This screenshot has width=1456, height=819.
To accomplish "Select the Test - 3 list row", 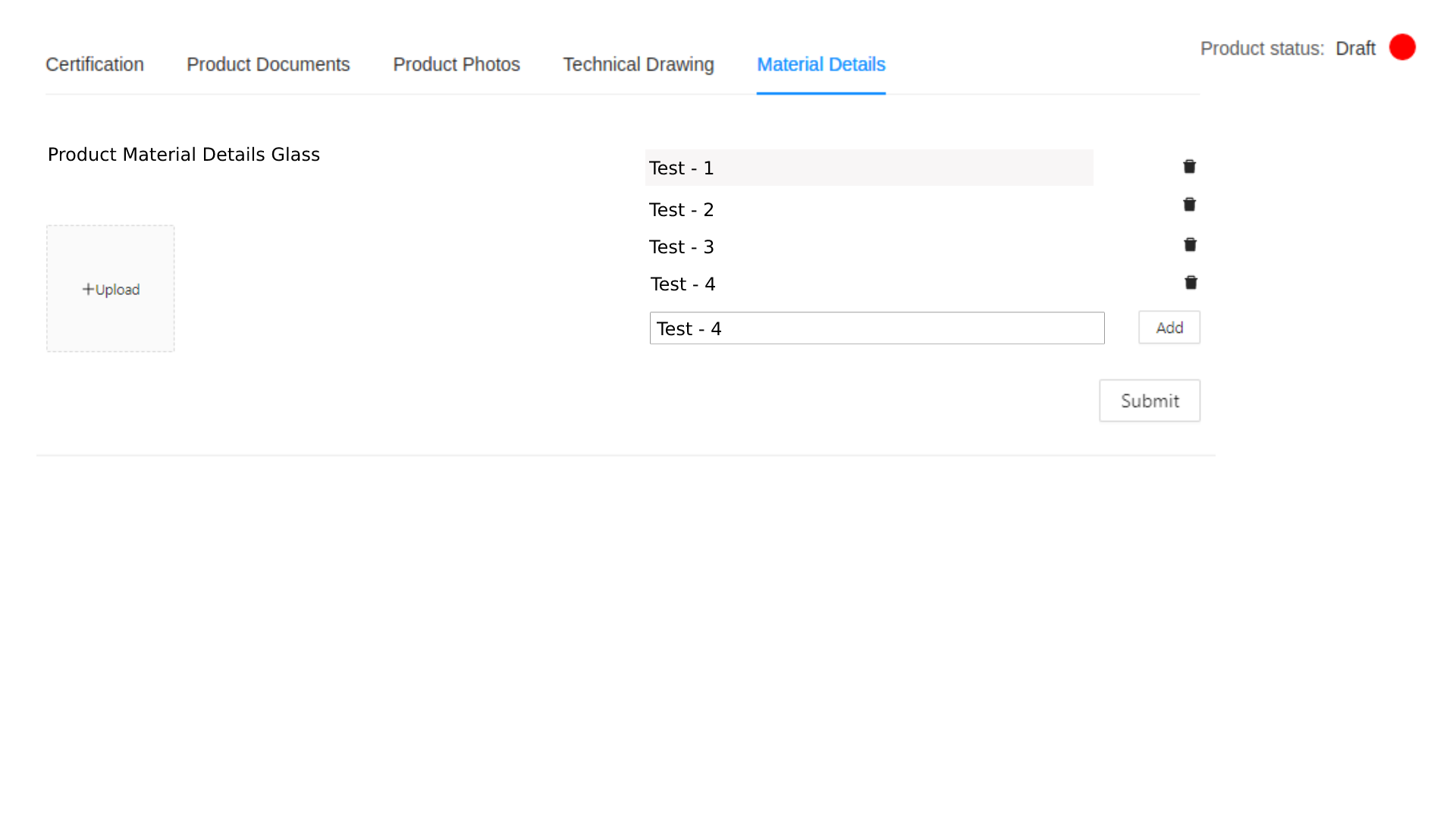I will (x=682, y=246).
